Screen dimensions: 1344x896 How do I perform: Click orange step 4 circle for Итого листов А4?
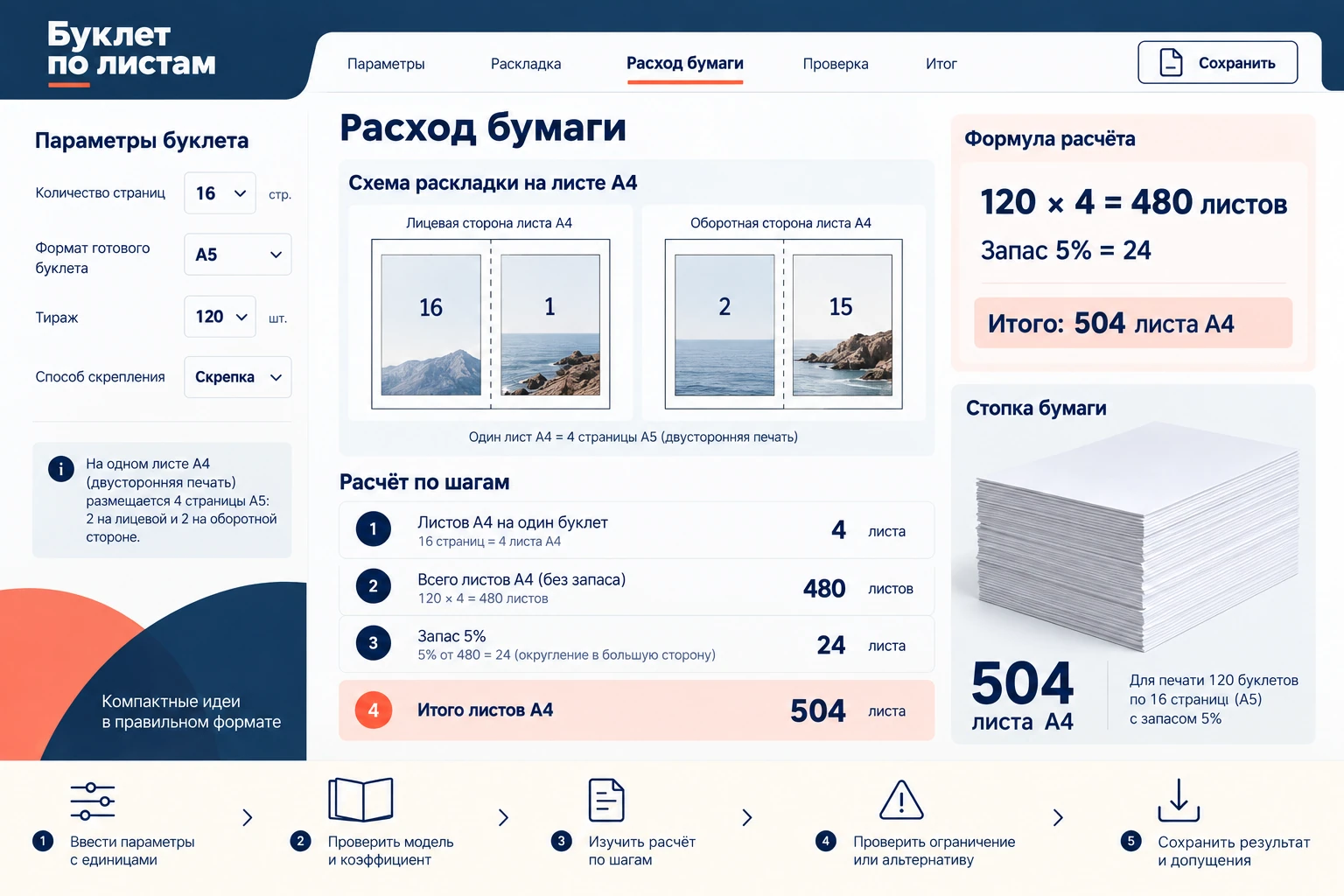coord(374,710)
